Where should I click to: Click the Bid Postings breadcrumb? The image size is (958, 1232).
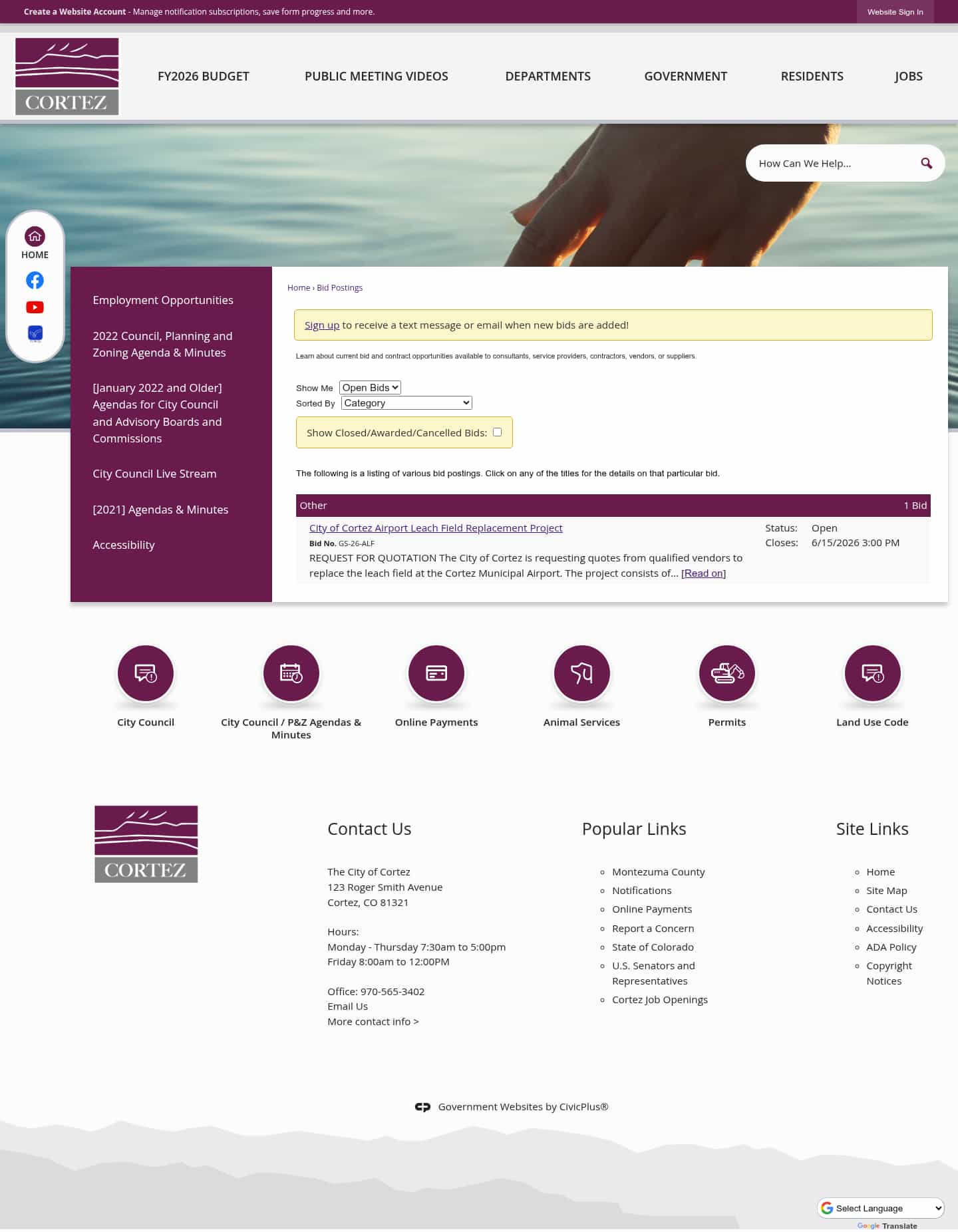[339, 288]
